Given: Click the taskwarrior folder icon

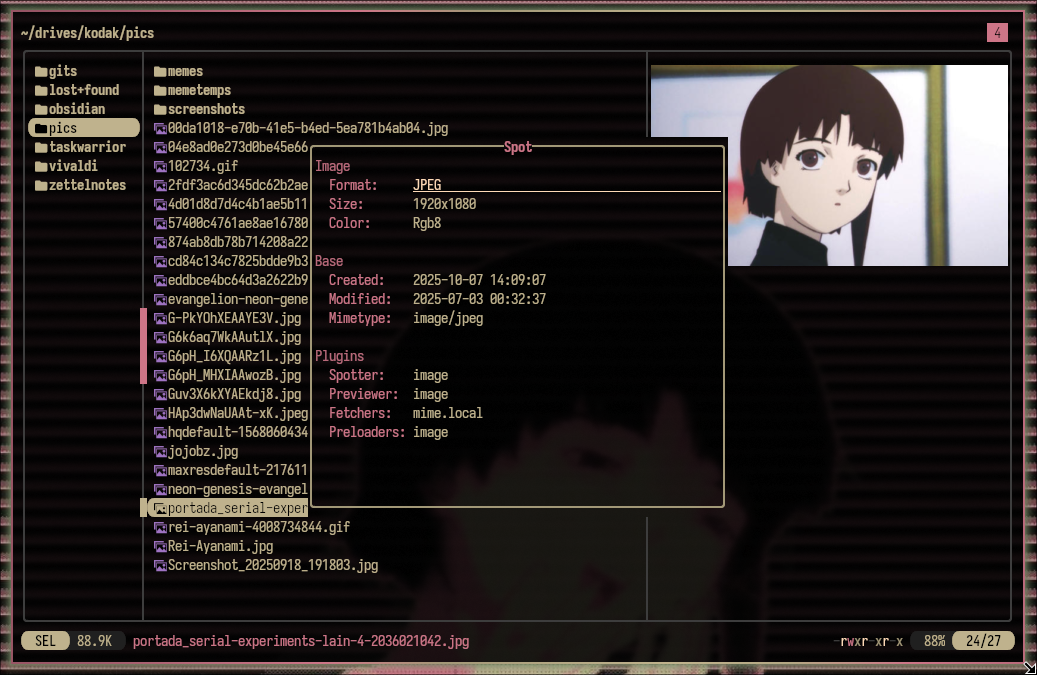Looking at the screenshot, I should (x=41, y=147).
